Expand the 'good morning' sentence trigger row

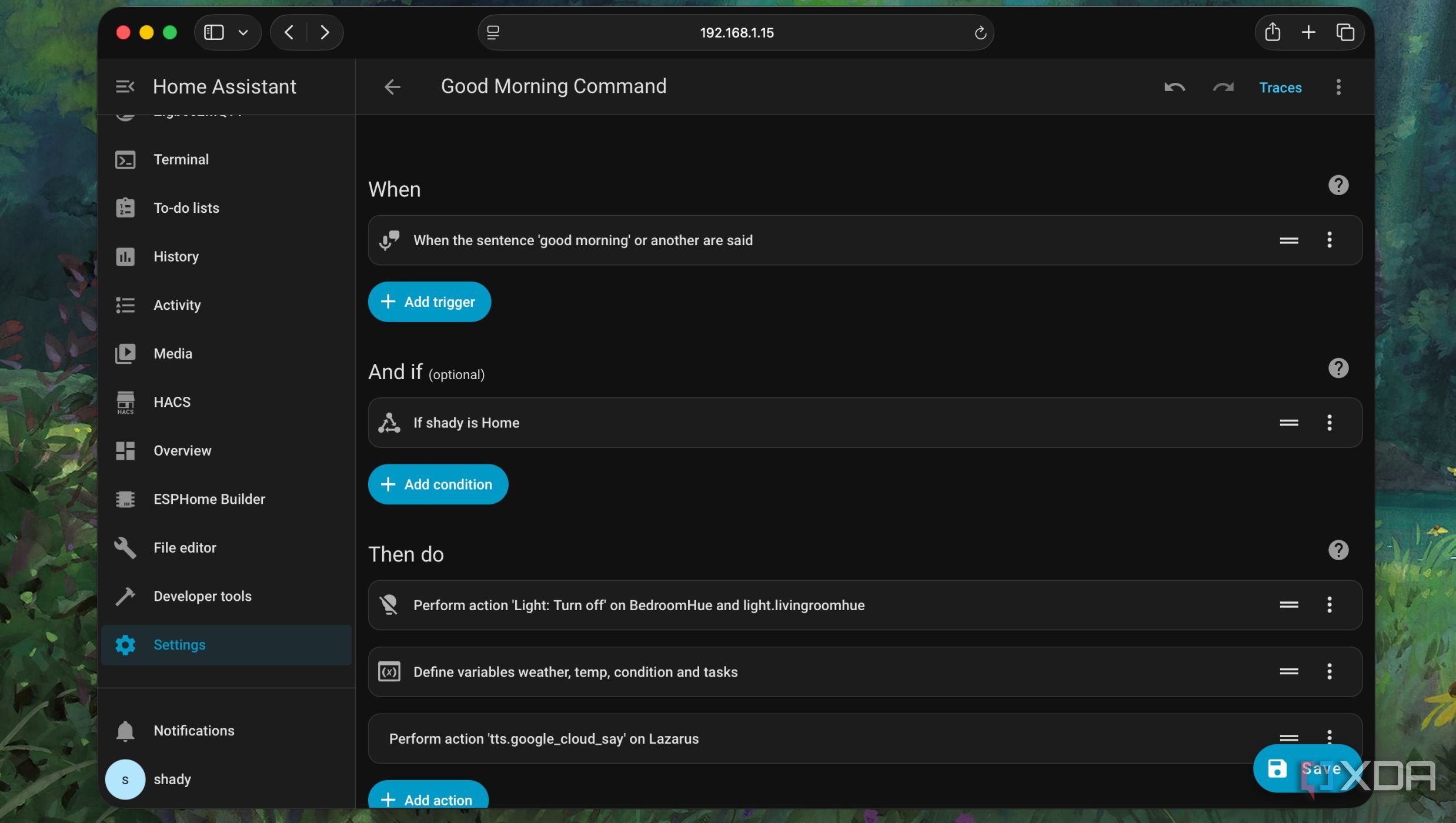(865, 240)
